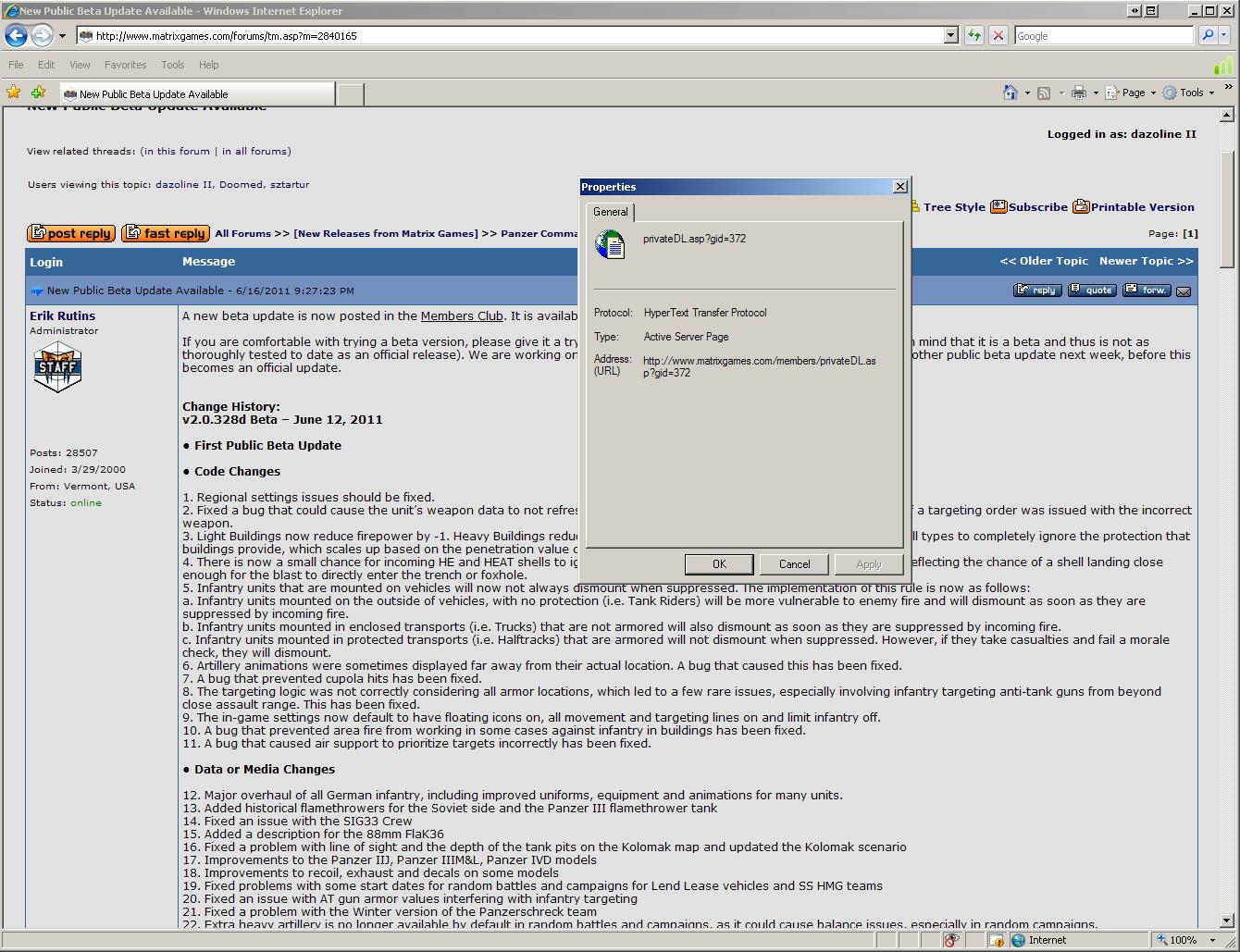Open 'New Releases from Matrix Games' breadcrumb link

[386, 234]
